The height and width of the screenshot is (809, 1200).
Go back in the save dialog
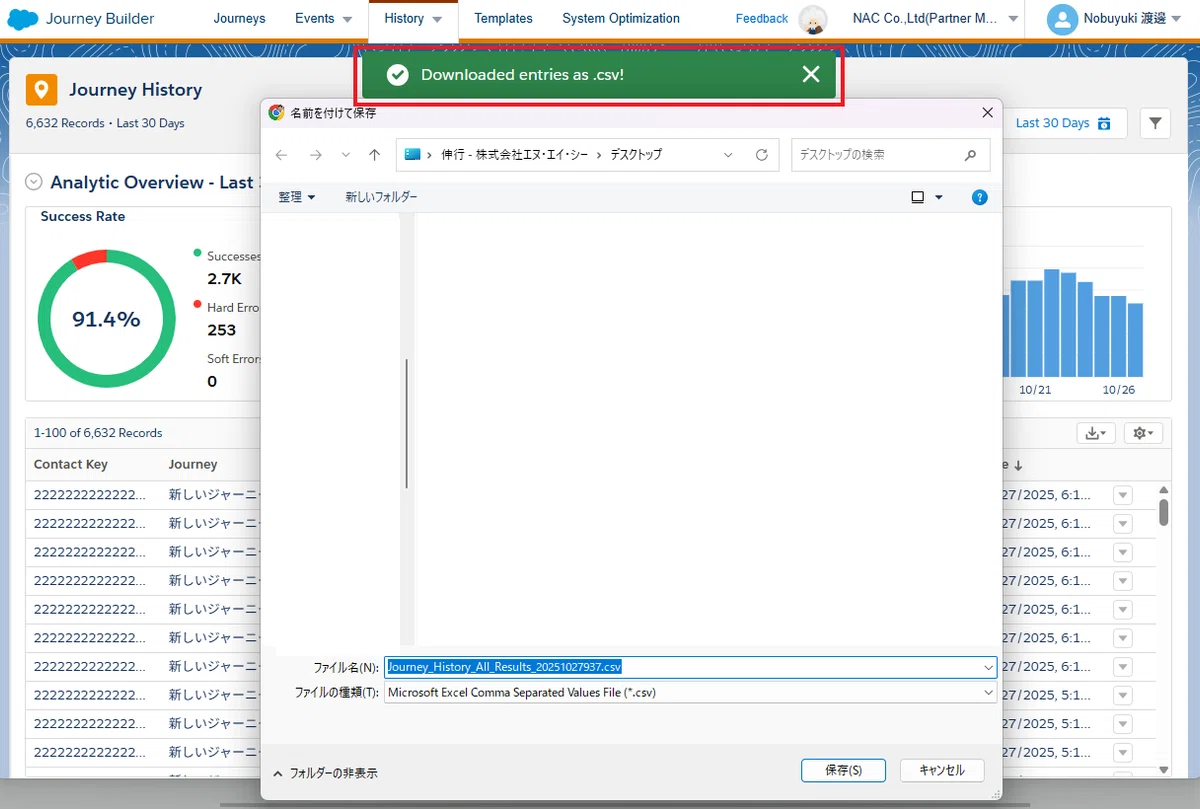pos(282,155)
